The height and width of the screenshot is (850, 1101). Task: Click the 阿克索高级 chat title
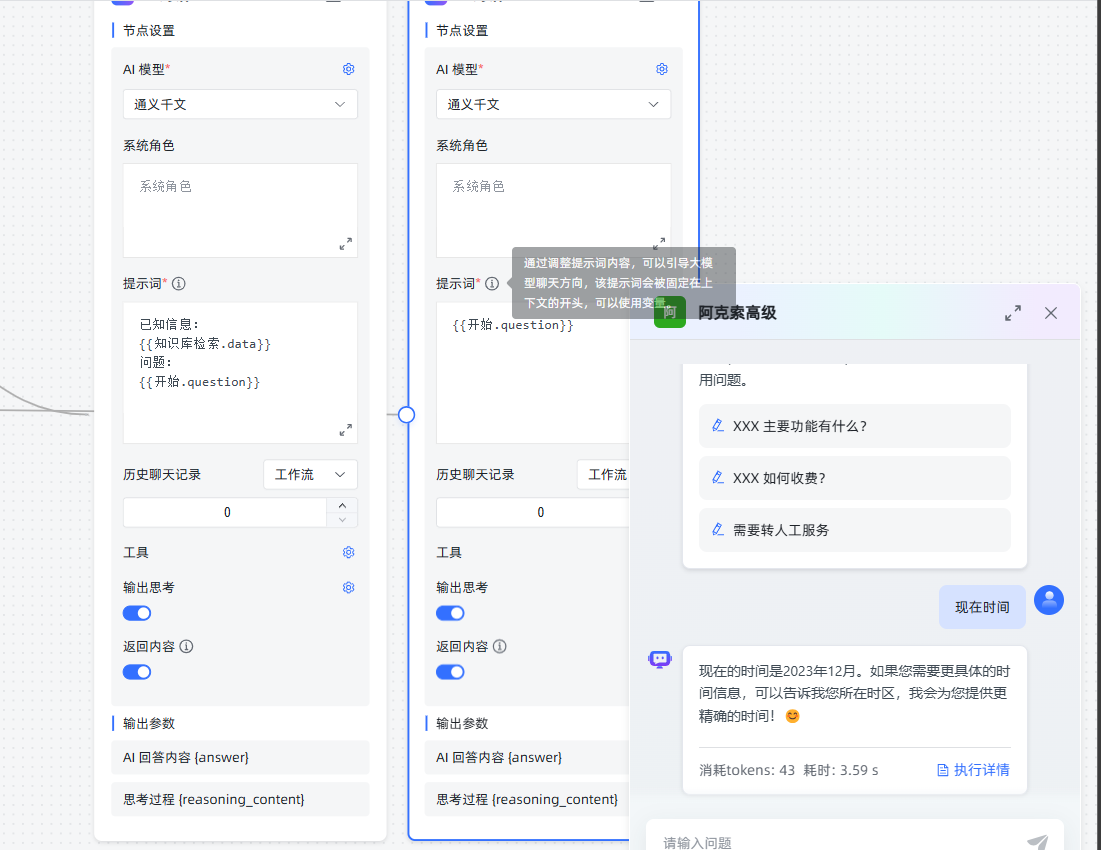point(737,313)
